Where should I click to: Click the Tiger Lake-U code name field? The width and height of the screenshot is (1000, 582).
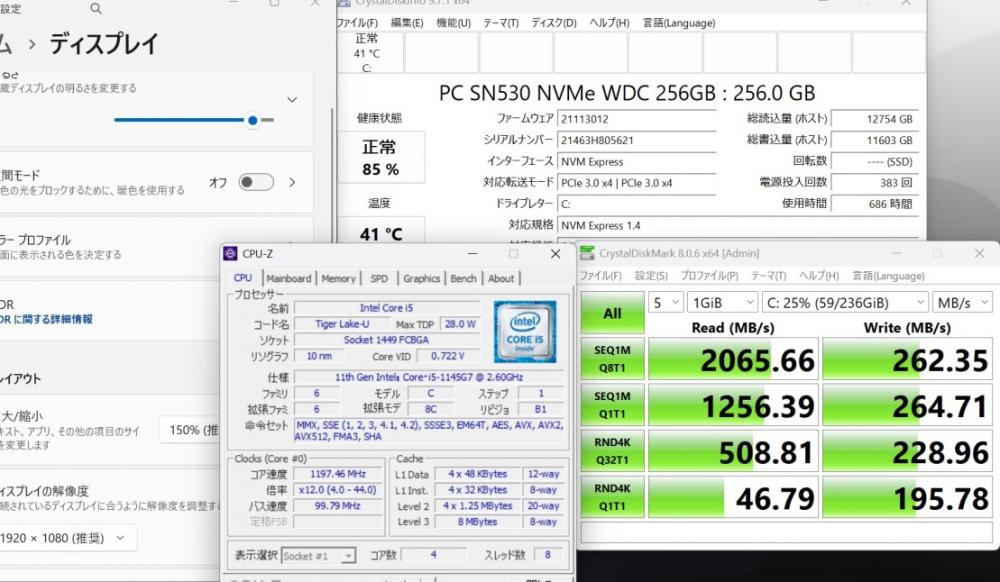(x=342, y=324)
